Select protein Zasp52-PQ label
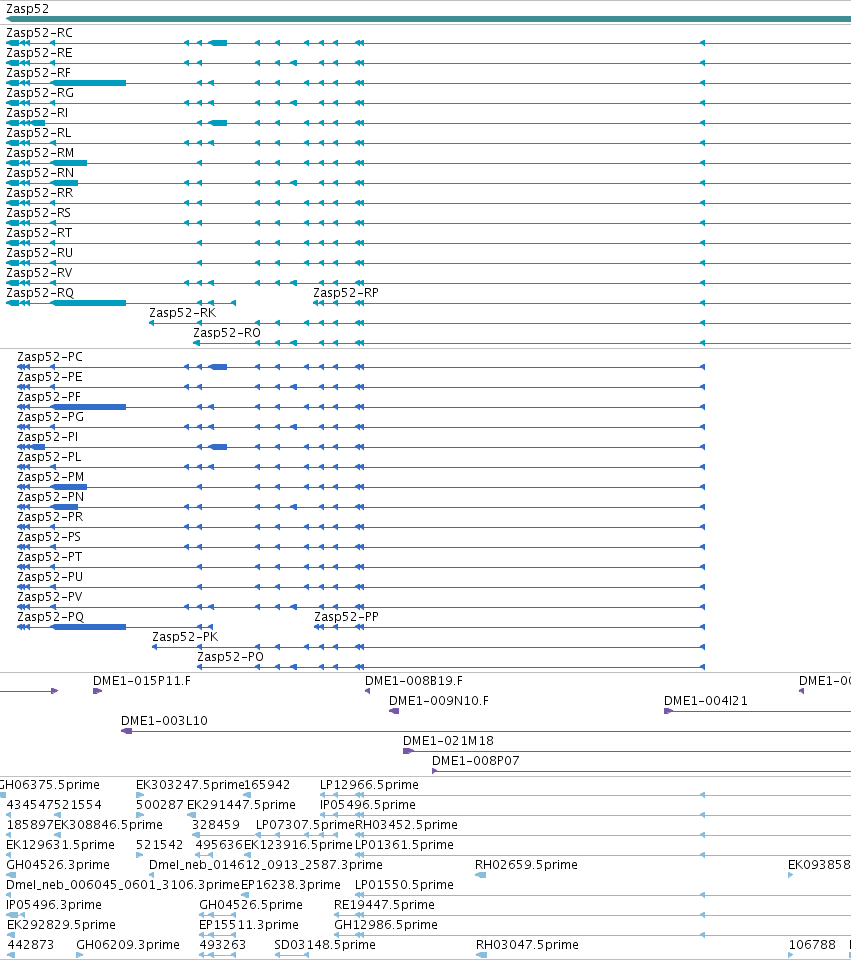 pyautogui.click(x=51, y=617)
